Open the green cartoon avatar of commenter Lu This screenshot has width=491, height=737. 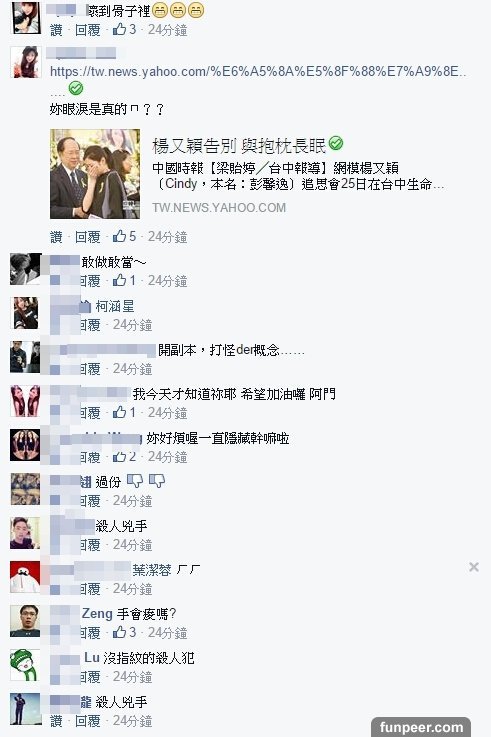[25, 665]
